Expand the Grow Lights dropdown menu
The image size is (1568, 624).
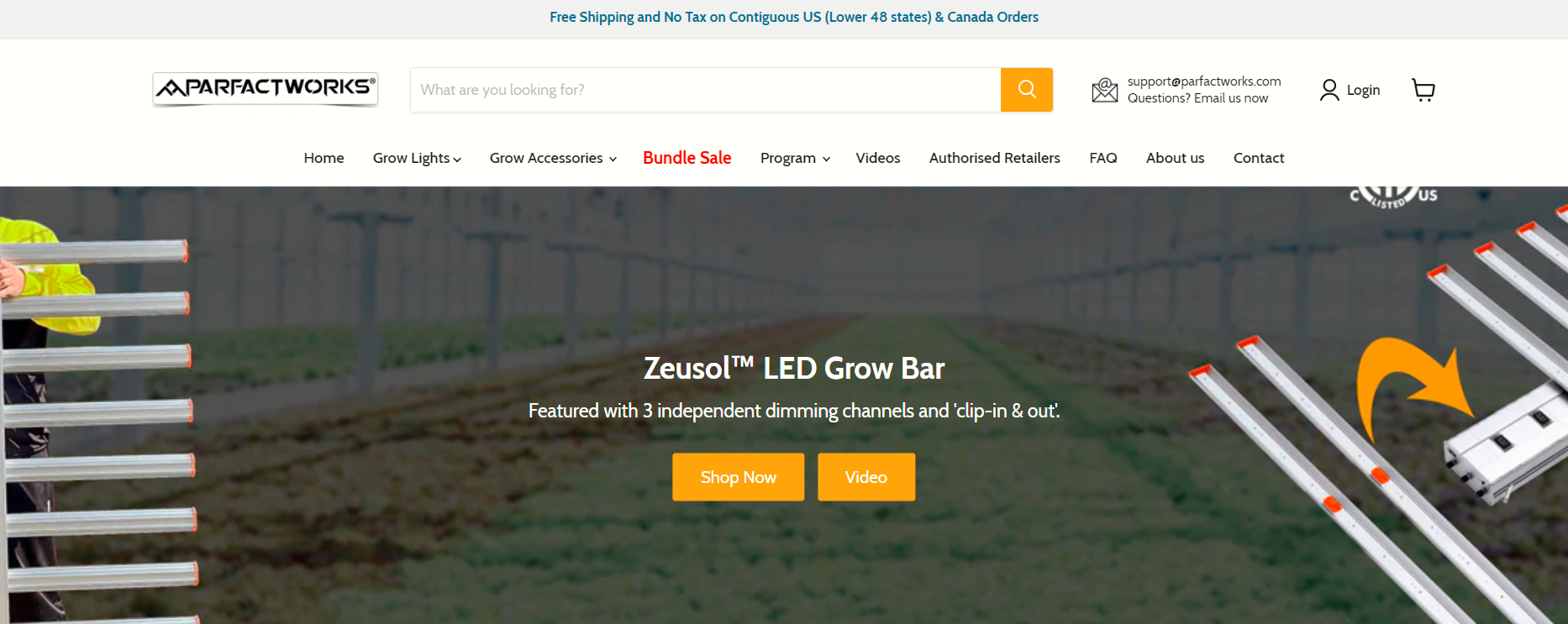click(x=417, y=158)
